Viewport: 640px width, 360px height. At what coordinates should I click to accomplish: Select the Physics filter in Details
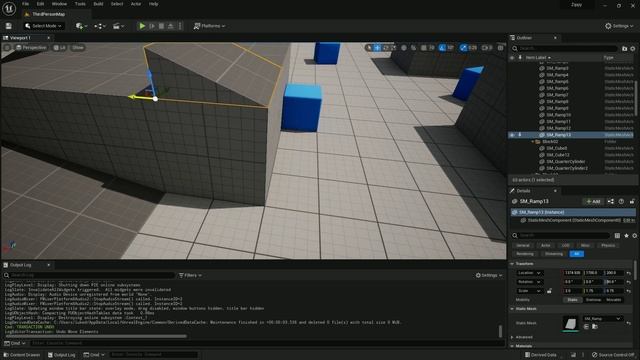[608, 245]
